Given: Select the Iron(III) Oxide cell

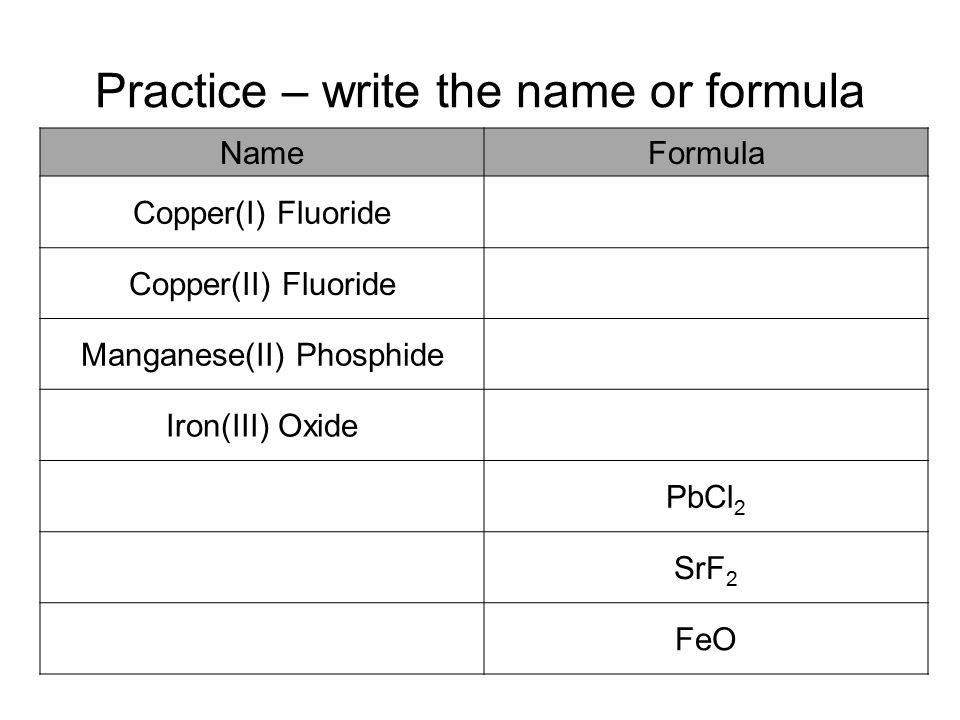Looking at the screenshot, I should (262, 426).
